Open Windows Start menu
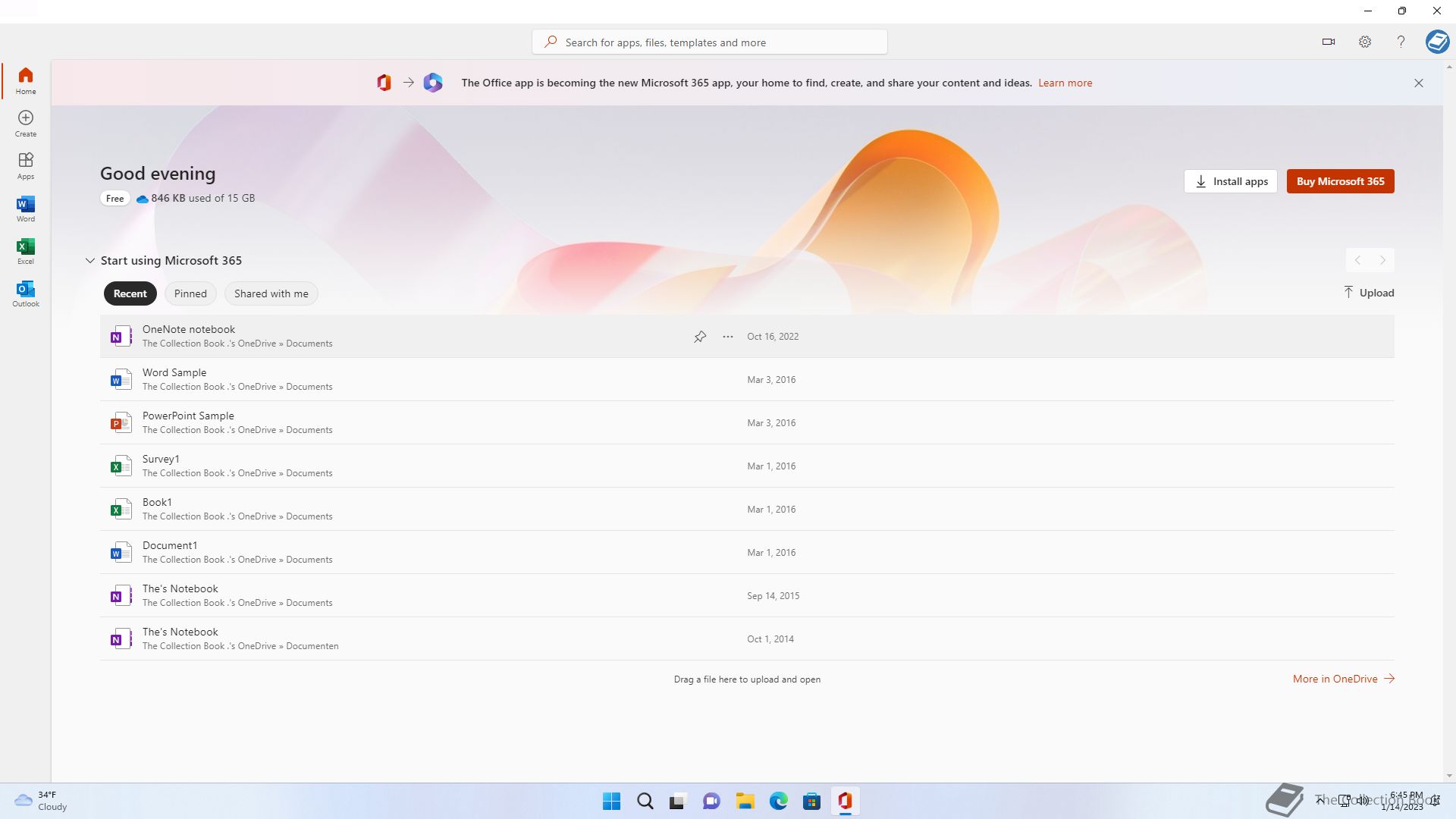1456x819 pixels. point(611,801)
